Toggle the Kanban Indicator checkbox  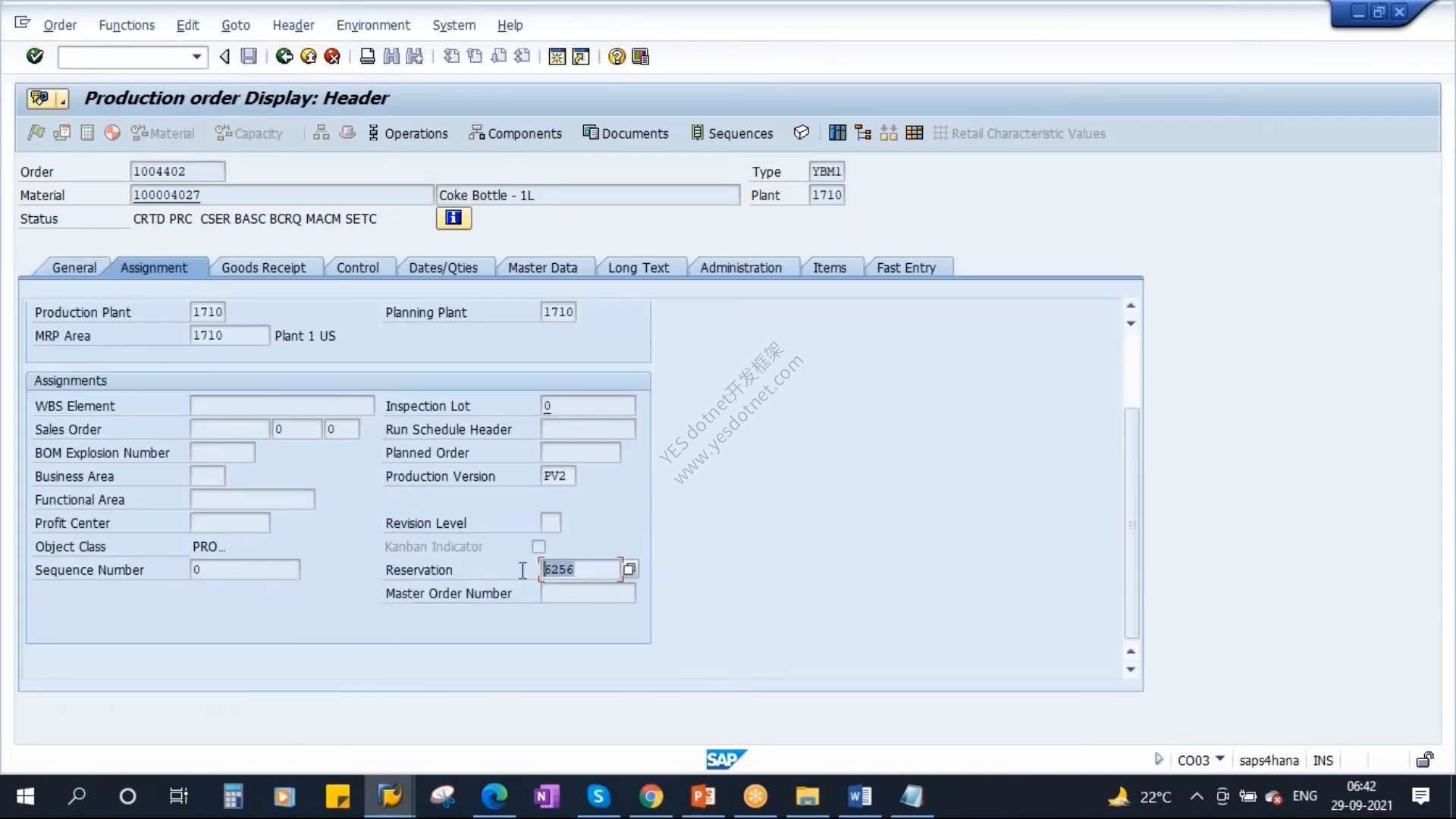(538, 547)
